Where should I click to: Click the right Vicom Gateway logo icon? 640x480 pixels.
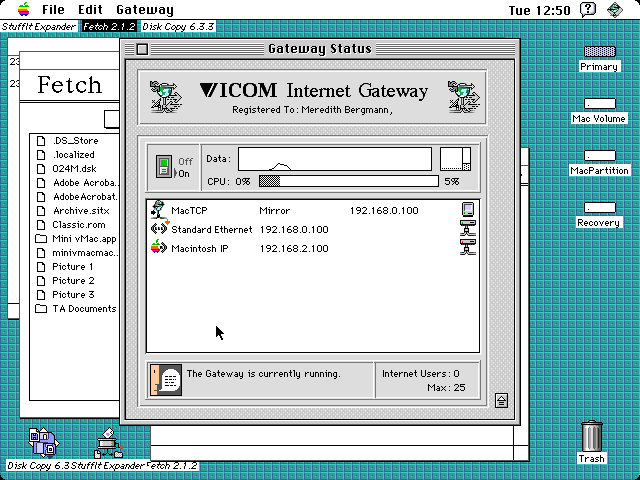point(464,97)
